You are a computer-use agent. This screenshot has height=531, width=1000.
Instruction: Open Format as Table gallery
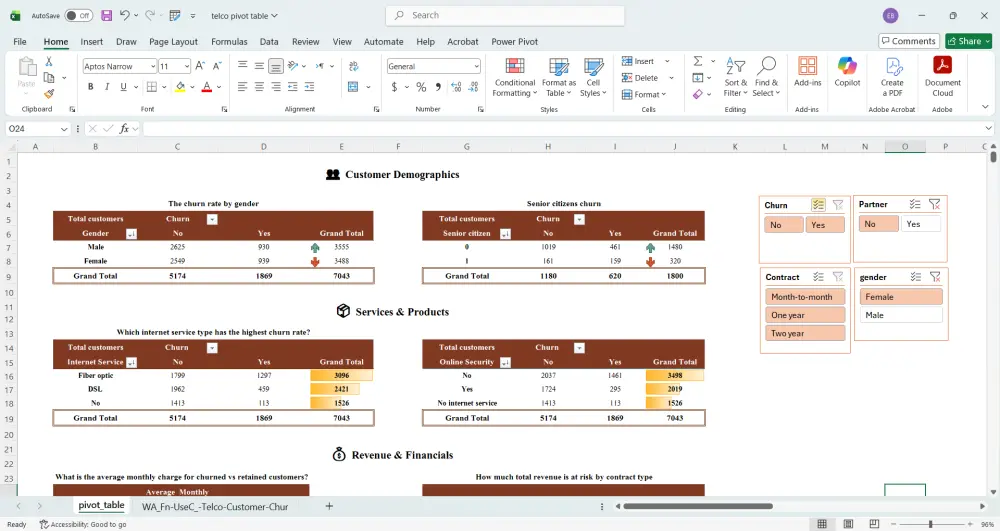(x=559, y=77)
